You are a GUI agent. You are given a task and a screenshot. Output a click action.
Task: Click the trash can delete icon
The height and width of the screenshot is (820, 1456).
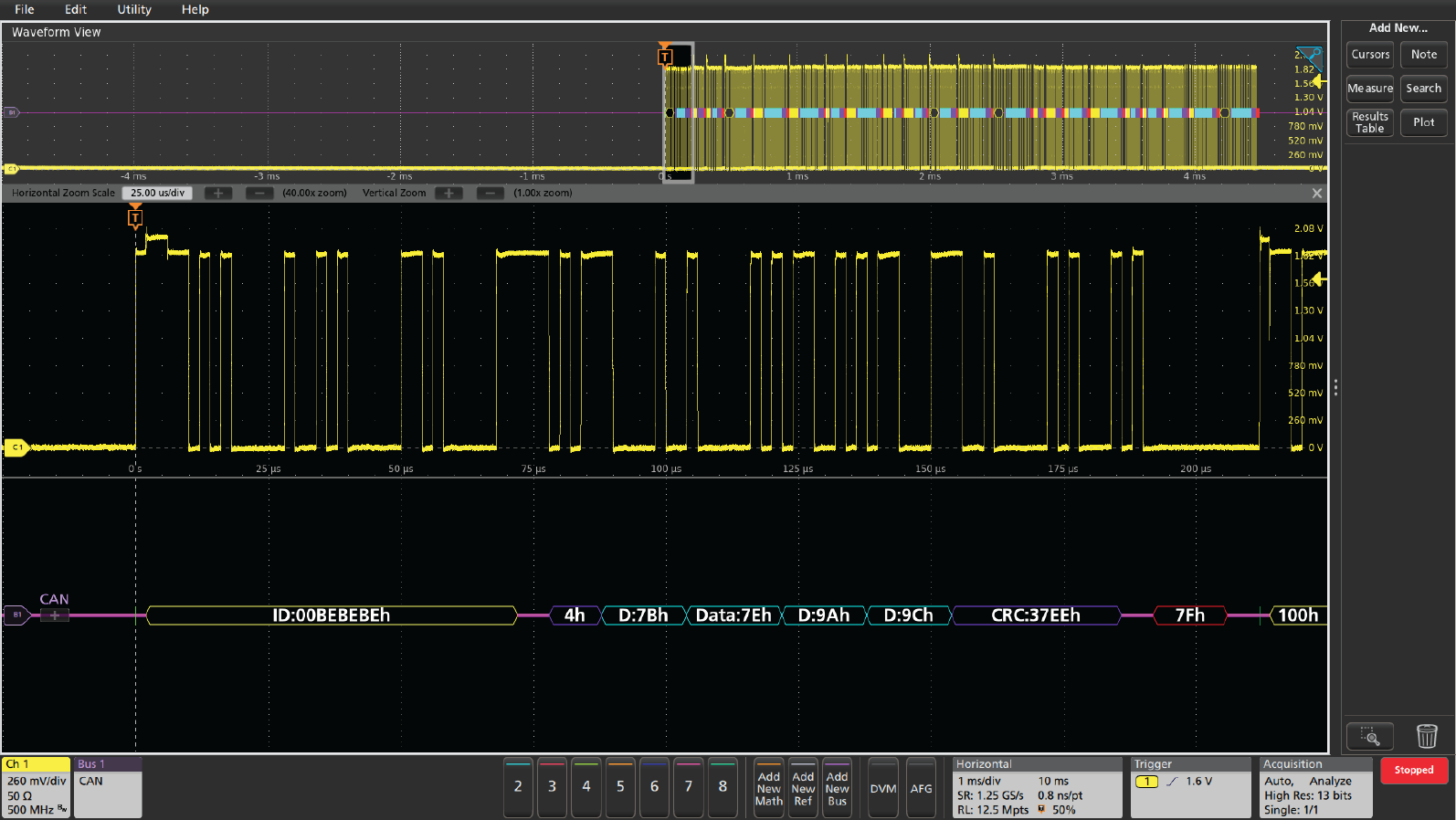click(1426, 736)
